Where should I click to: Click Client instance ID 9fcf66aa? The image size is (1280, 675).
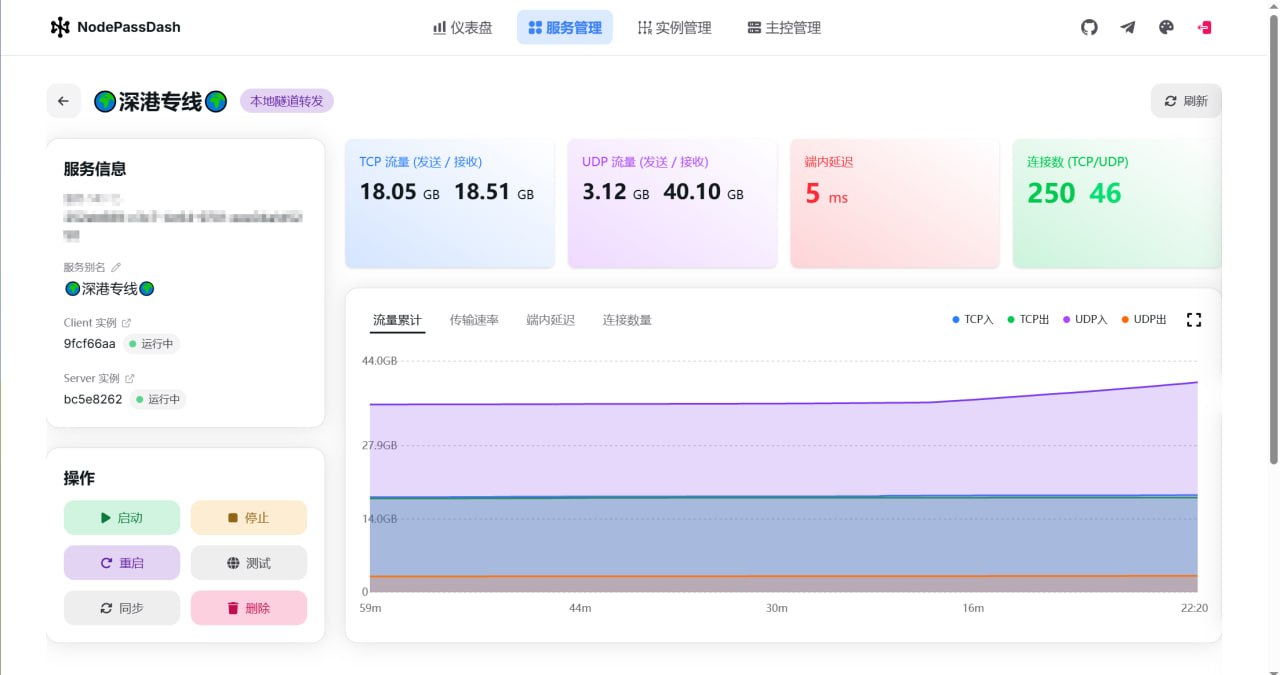pos(89,344)
